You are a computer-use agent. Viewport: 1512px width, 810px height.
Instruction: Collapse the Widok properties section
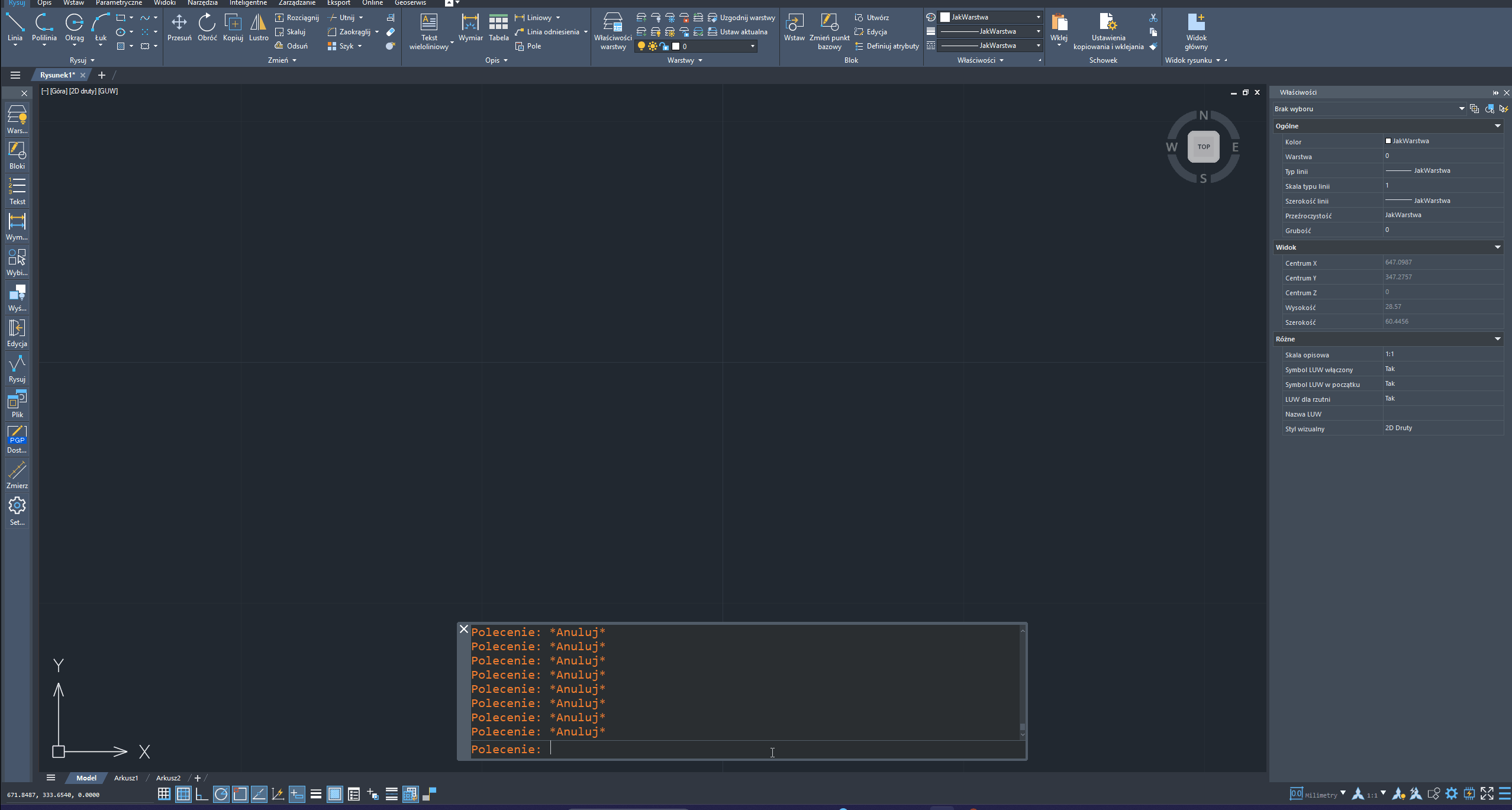(x=1497, y=247)
